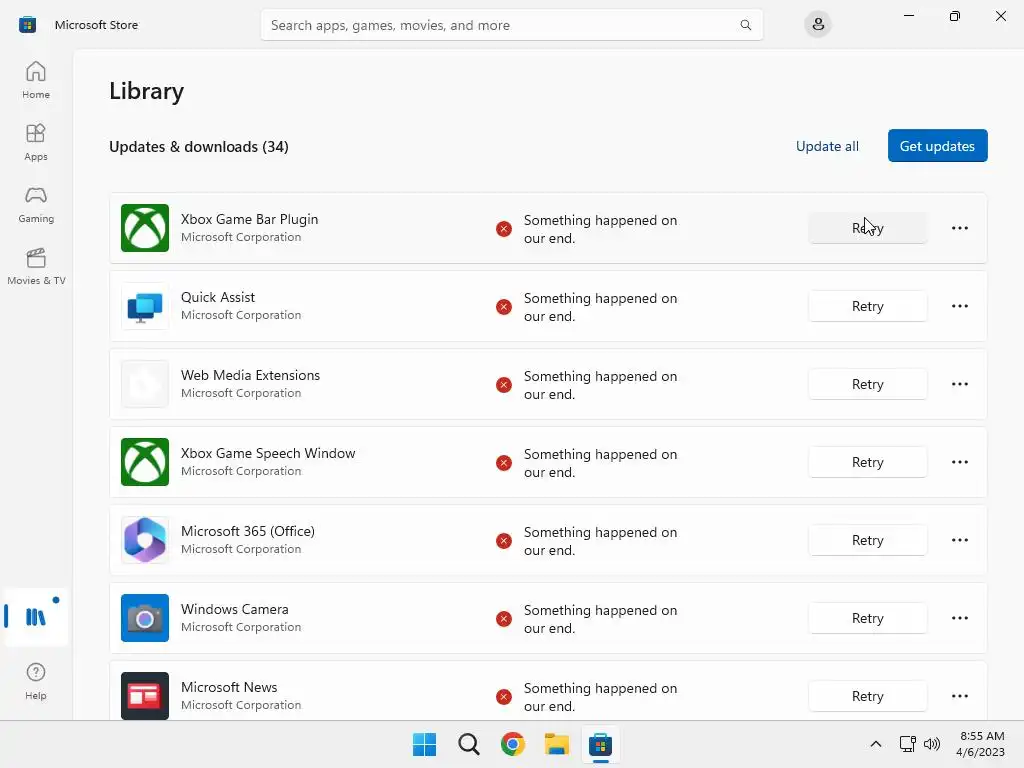Select the Microsoft News title text
This screenshot has width=1024, height=768.
pos(229,687)
